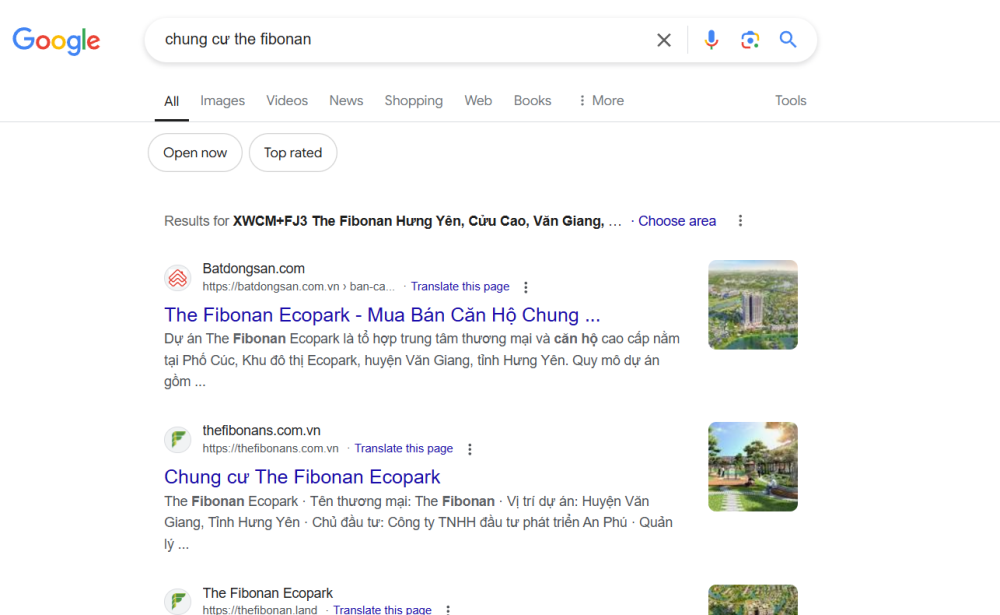Clear the search box with X icon
This screenshot has height=615, width=1000.
664,40
